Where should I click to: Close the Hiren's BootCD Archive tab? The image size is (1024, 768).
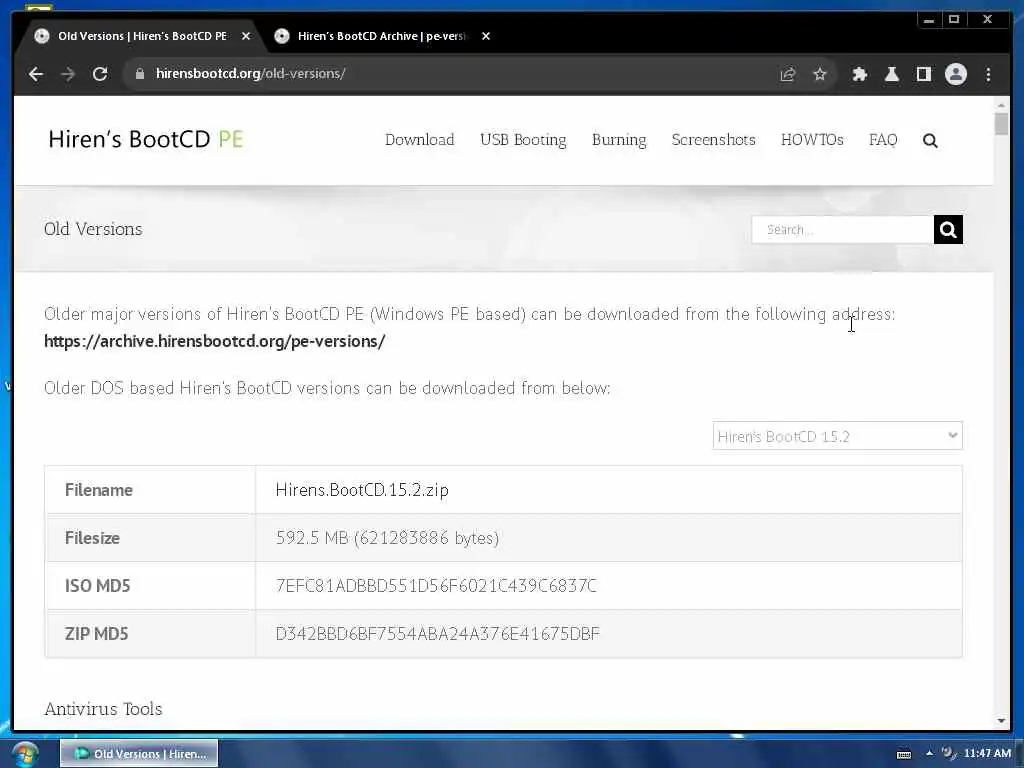click(486, 37)
